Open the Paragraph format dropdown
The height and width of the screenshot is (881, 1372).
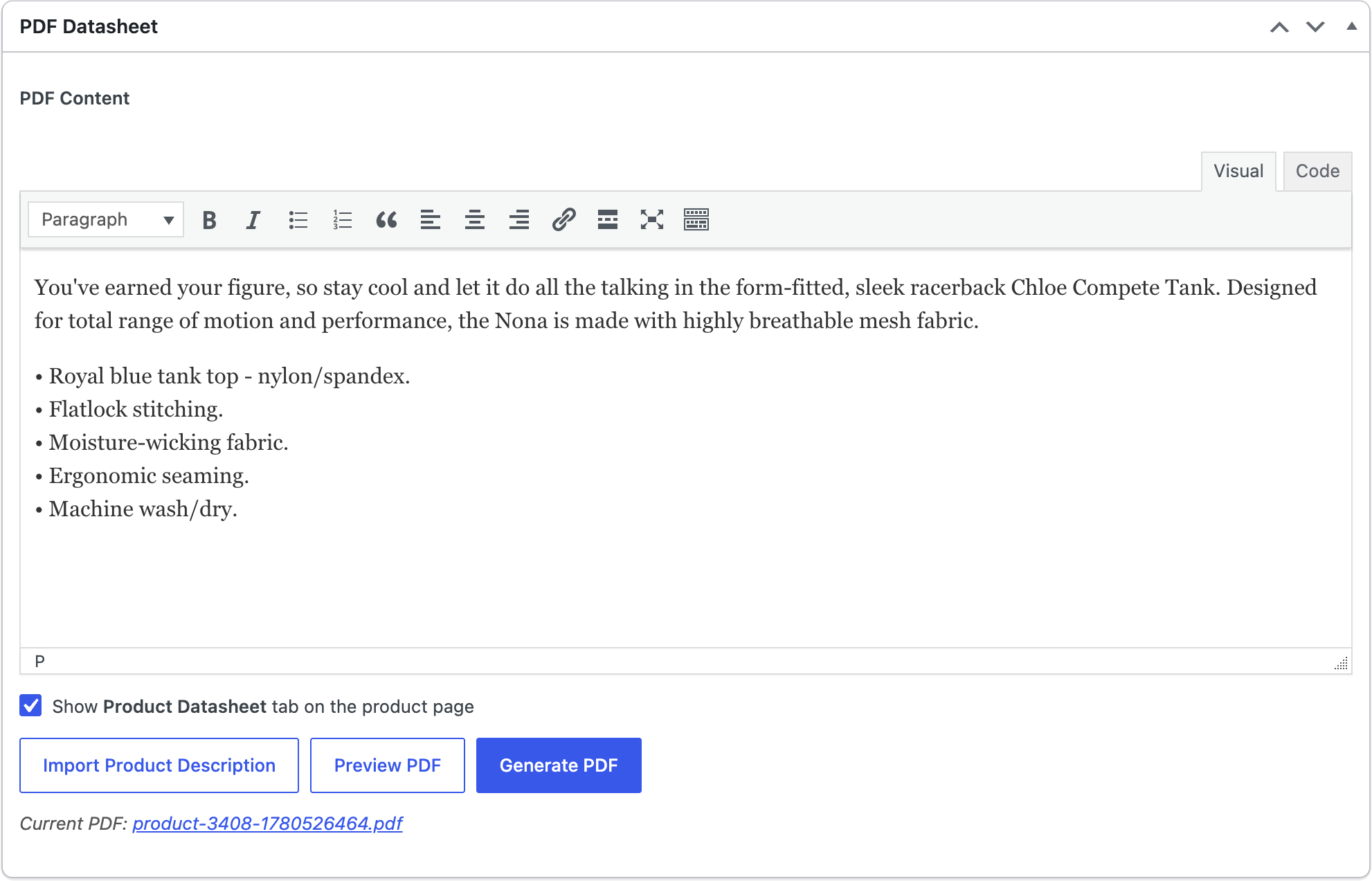pyautogui.click(x=106, y=220)
